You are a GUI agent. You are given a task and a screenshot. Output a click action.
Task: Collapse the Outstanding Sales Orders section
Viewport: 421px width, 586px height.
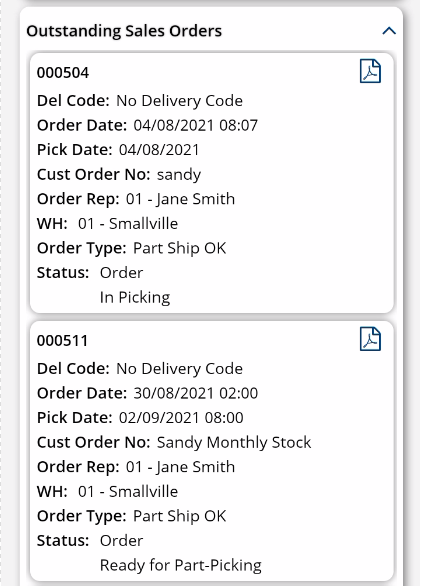(389, 31)
